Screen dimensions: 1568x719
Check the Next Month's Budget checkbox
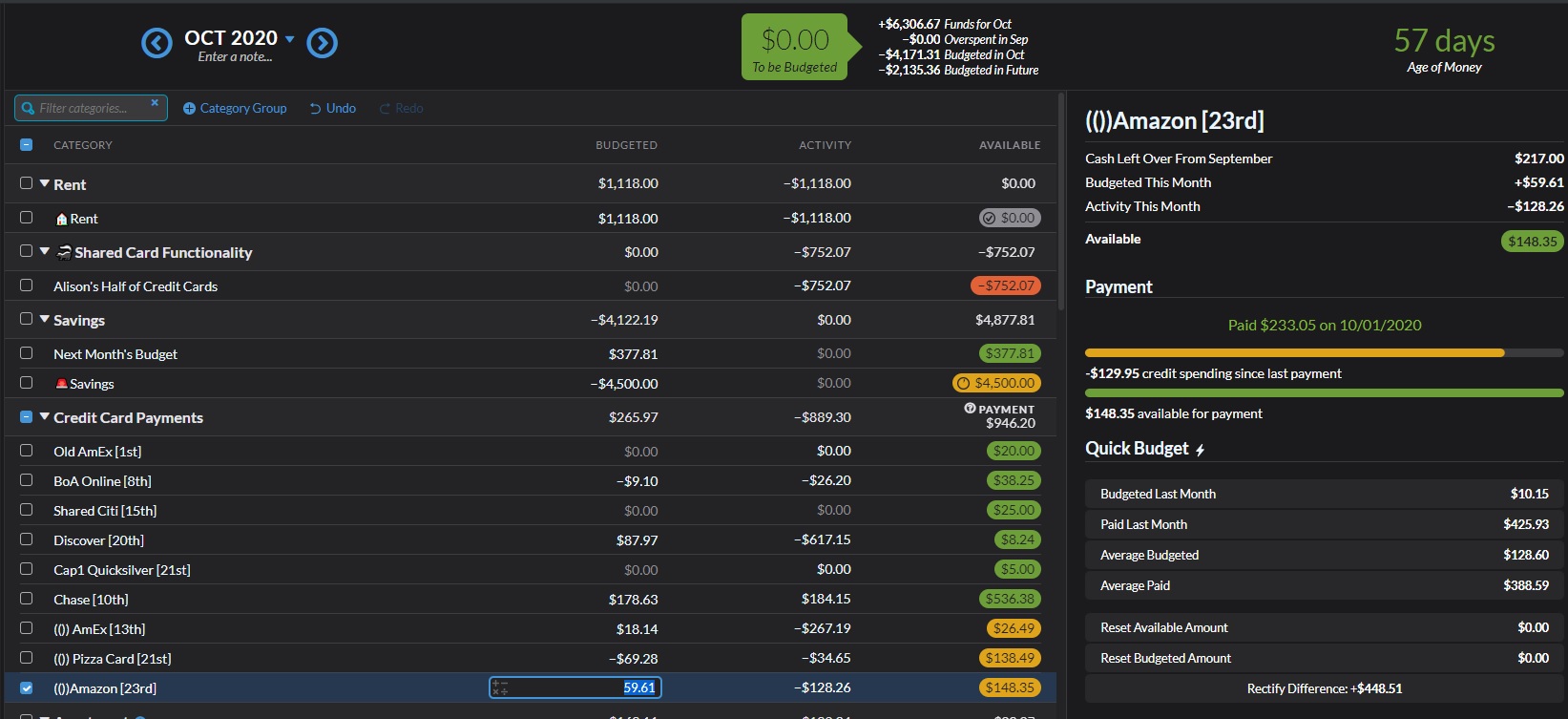[26, 353]
